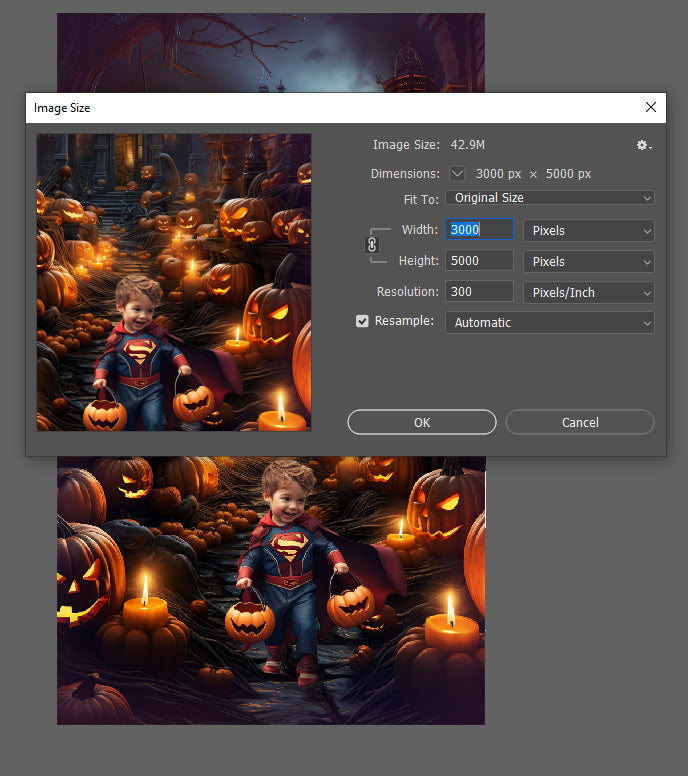Open the Fit To dropdown
Viewport: 688px width, 776px height.
coord(550,198)
